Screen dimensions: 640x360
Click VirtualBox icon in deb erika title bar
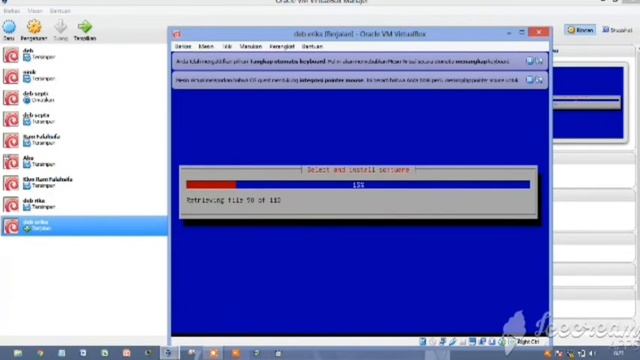click(x=178, y=34)
